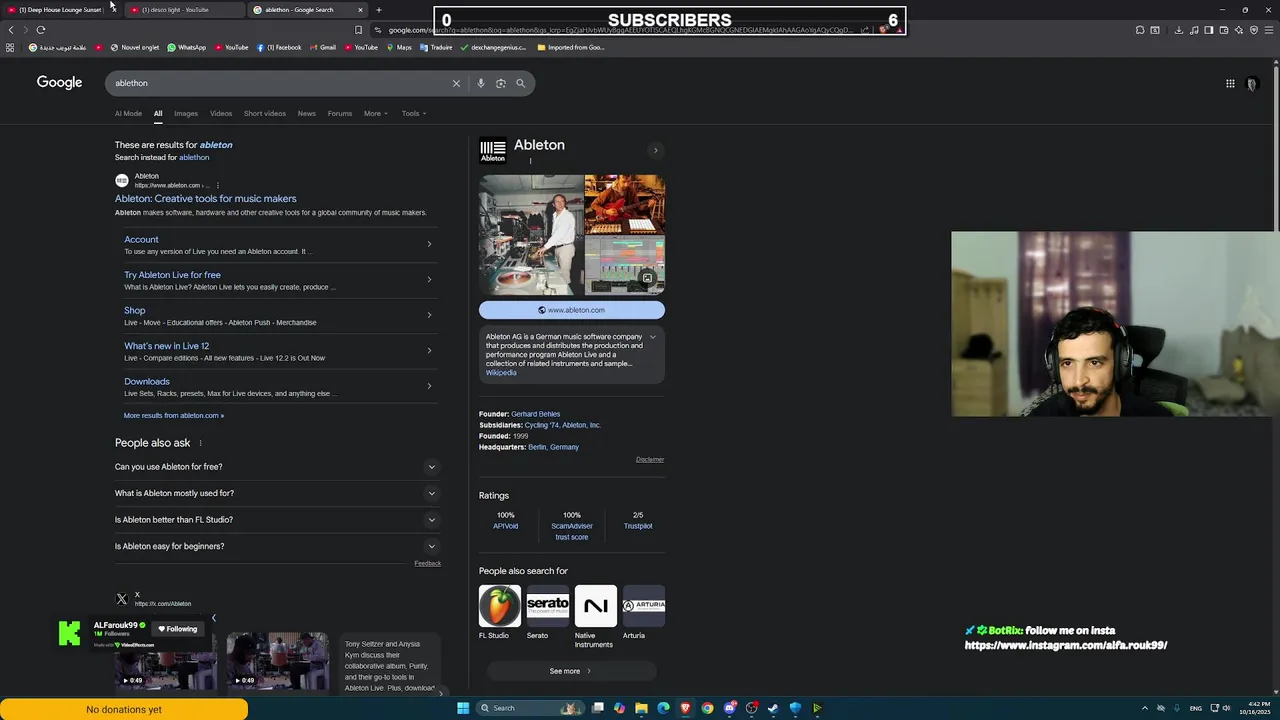Open File Explorer from taskbar

coord(641,708)
